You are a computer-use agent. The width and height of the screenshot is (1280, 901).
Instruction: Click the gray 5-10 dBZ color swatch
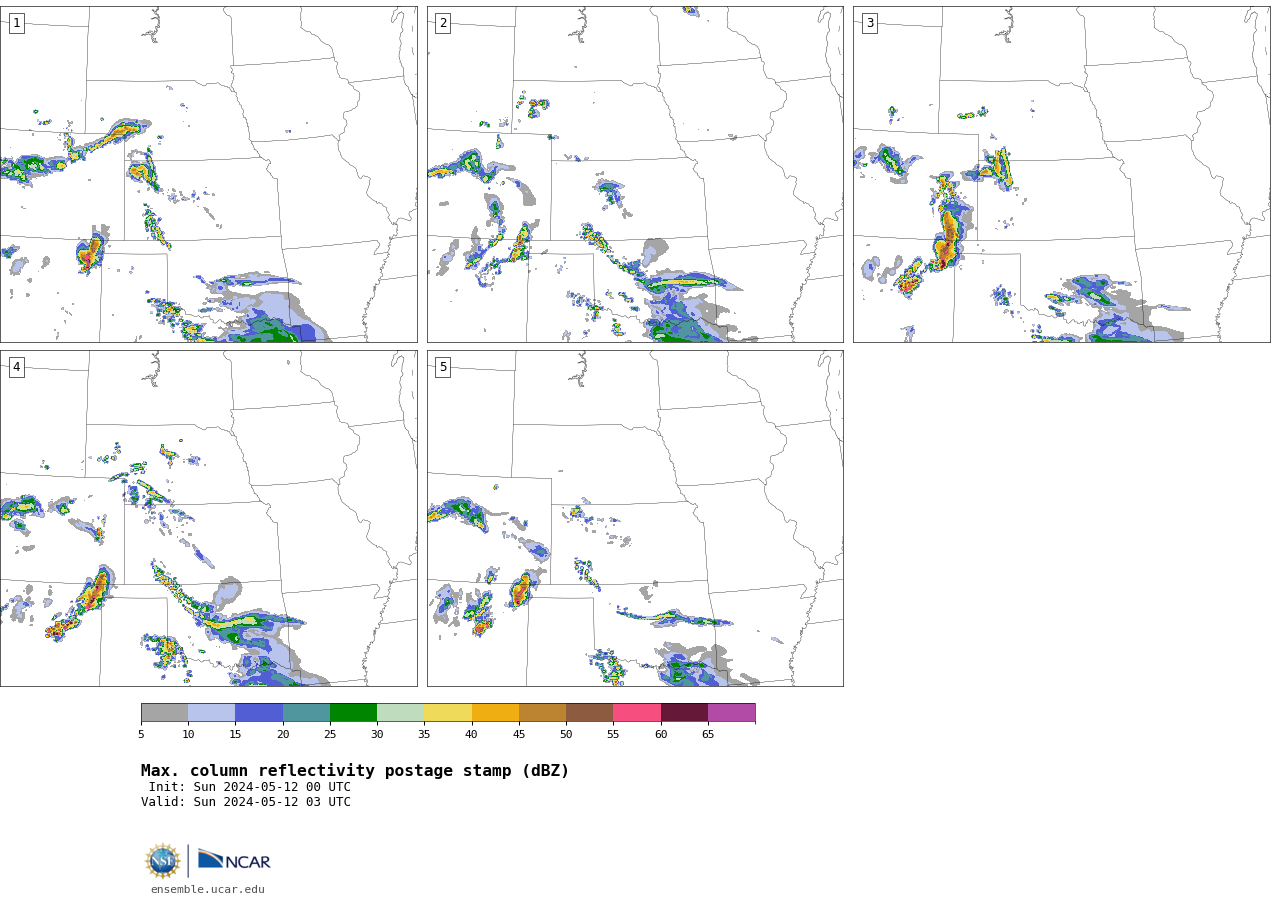coord(164,712)
